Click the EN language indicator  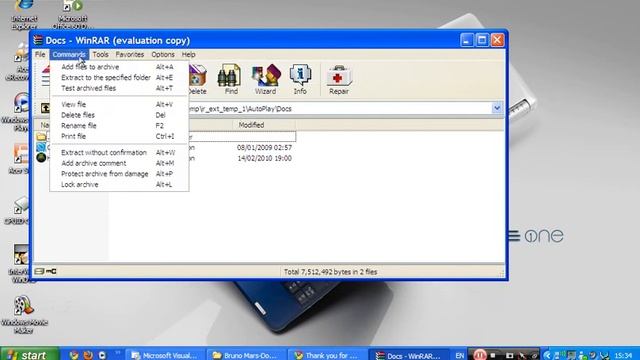pyautogui.click(x=460, y=356)
